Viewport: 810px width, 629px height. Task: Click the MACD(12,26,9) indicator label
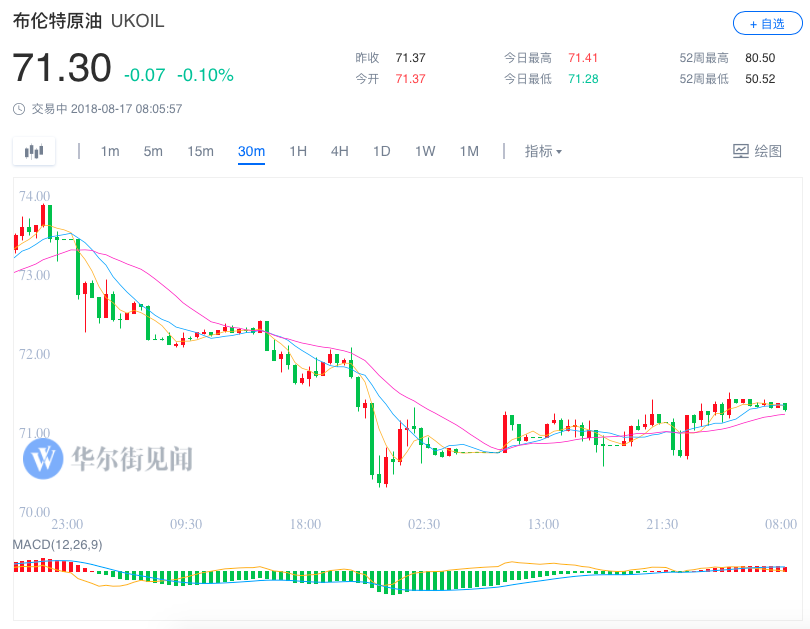click(57, 544)
